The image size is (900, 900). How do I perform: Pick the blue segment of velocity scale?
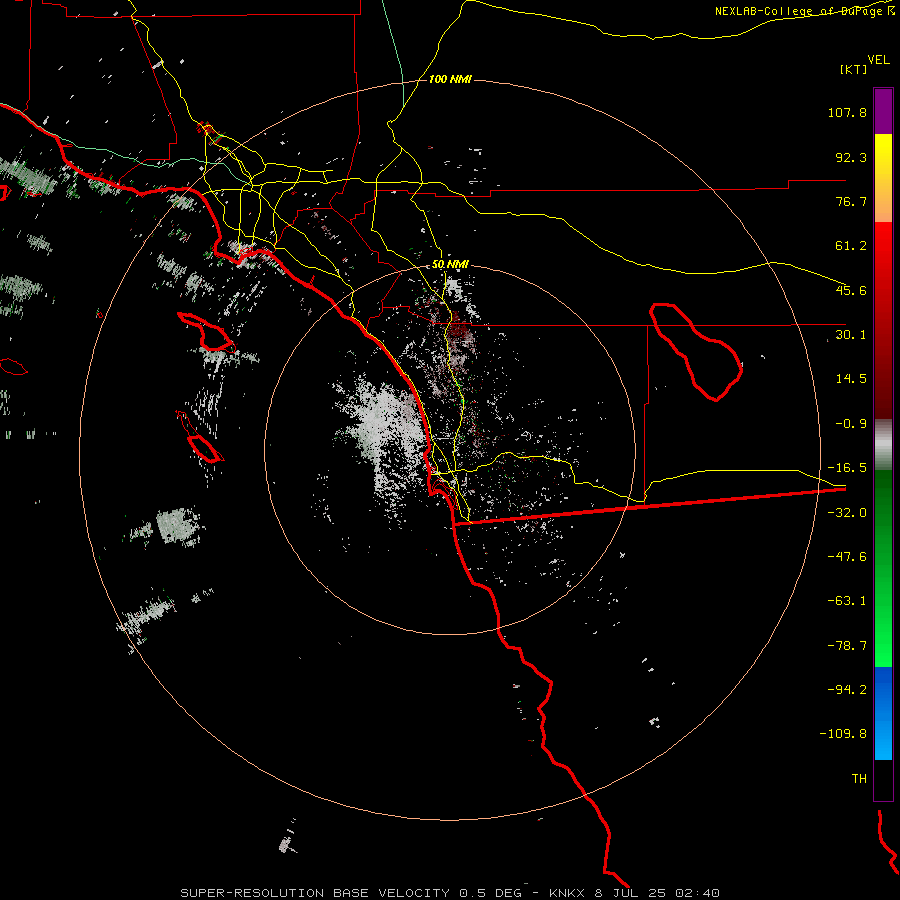883,713
